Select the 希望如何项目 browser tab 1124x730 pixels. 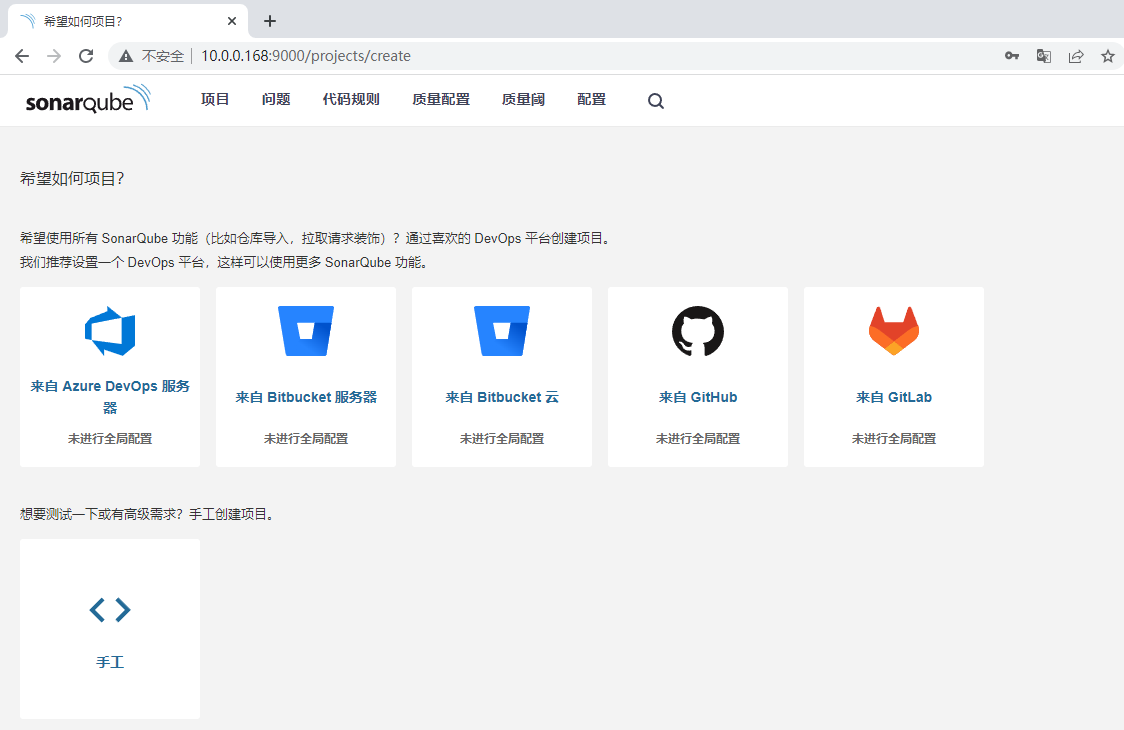tap(128, 21)
